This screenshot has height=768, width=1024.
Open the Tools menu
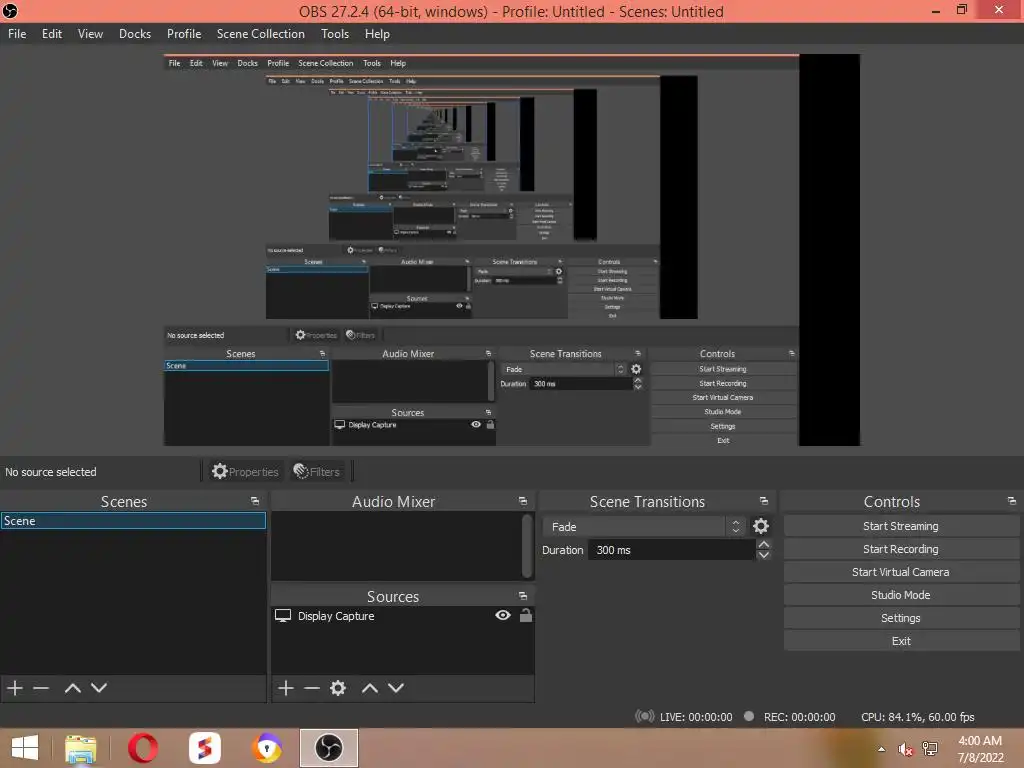[335, 34]
